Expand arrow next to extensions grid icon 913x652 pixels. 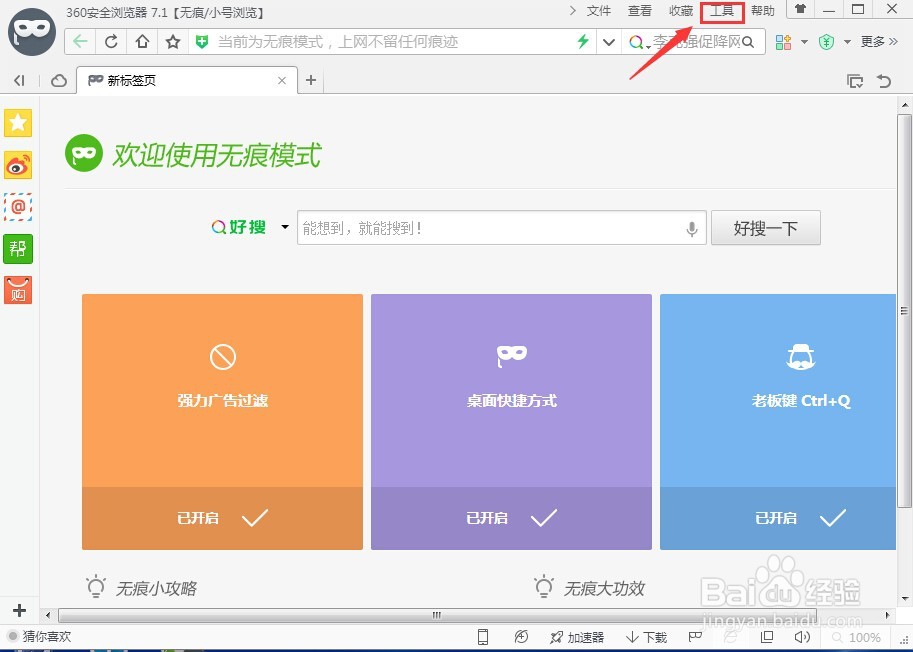click(804, 42)
